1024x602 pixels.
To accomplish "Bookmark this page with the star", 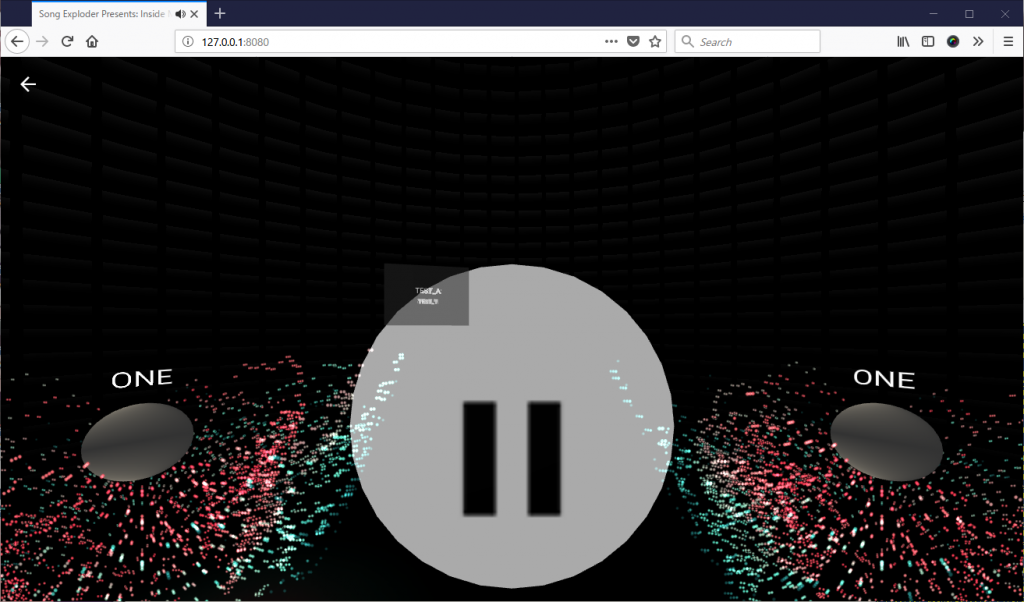I will (x=655, y=42).
